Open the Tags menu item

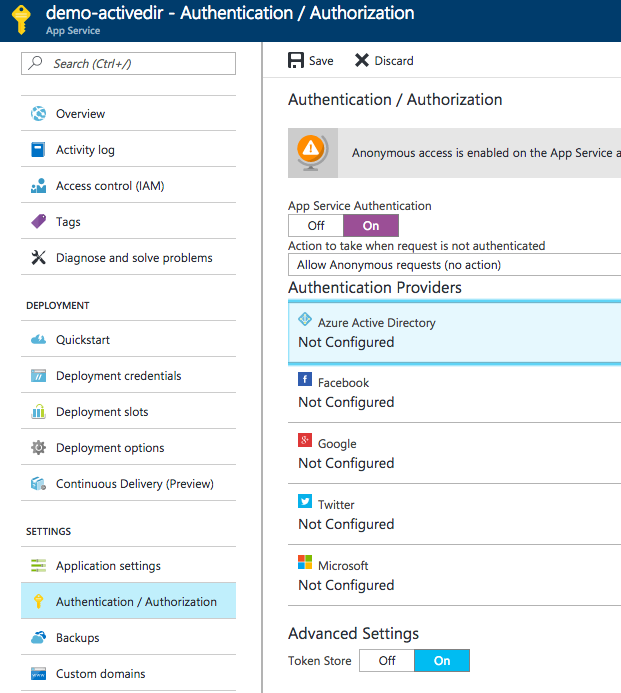(x=128, y=221)
